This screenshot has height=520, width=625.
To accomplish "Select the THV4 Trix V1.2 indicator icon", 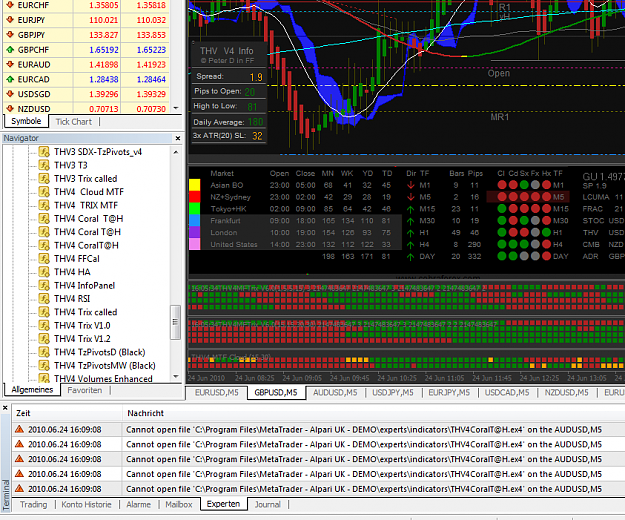I will click(x=44, y=339).
